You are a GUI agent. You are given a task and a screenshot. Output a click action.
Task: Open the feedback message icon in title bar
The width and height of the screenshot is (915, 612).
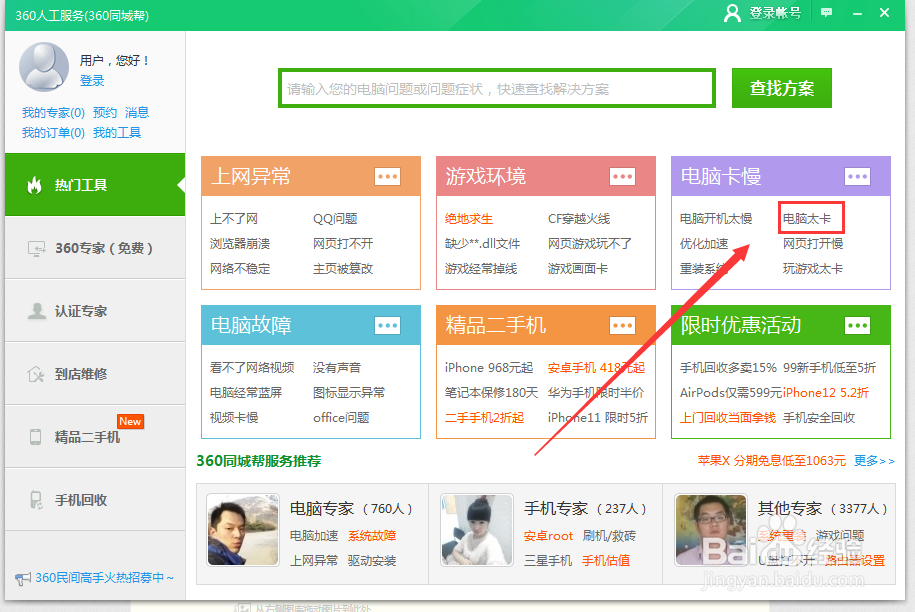[x=826, y=12]
